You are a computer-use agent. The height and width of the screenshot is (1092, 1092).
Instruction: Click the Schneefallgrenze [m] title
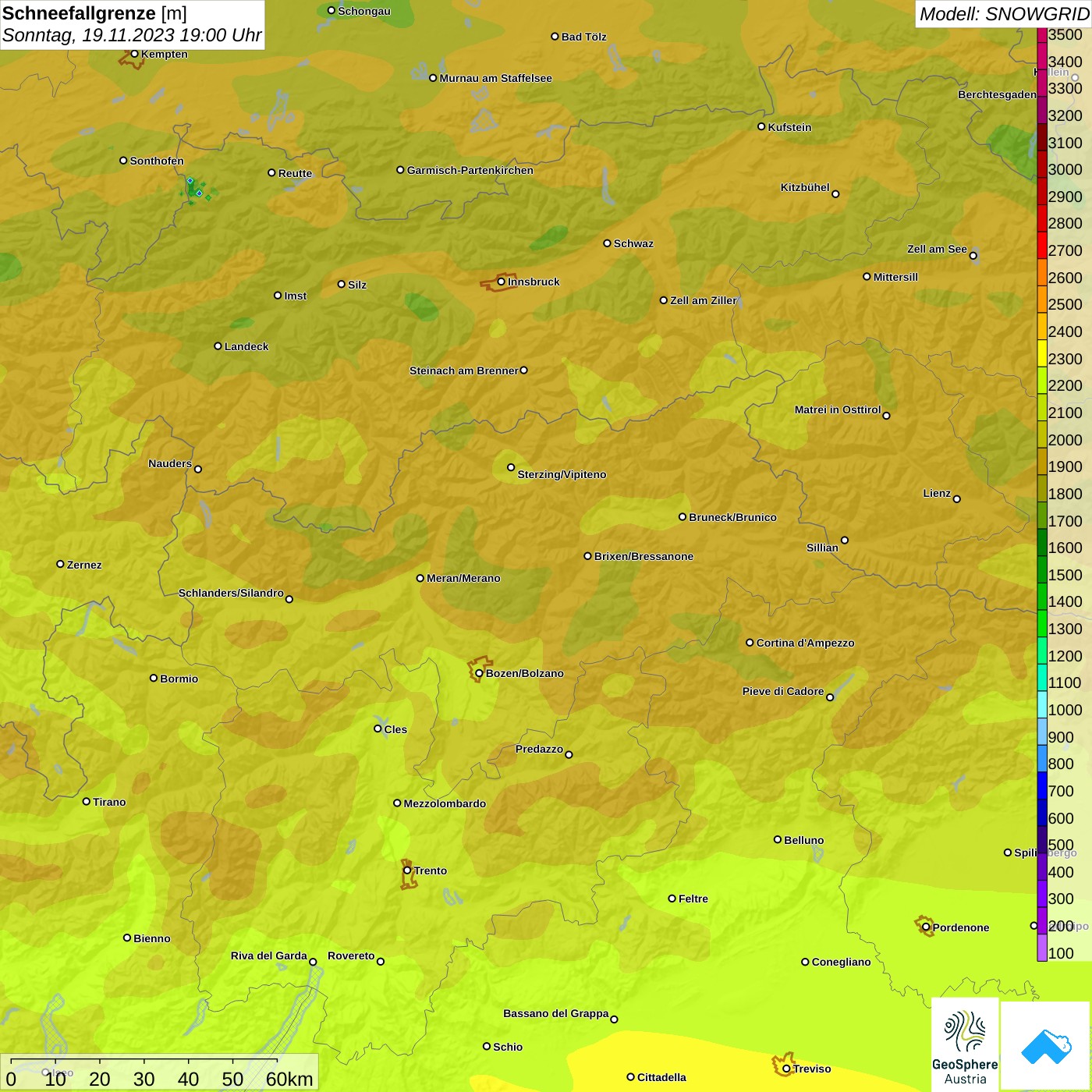coord(94,13)
